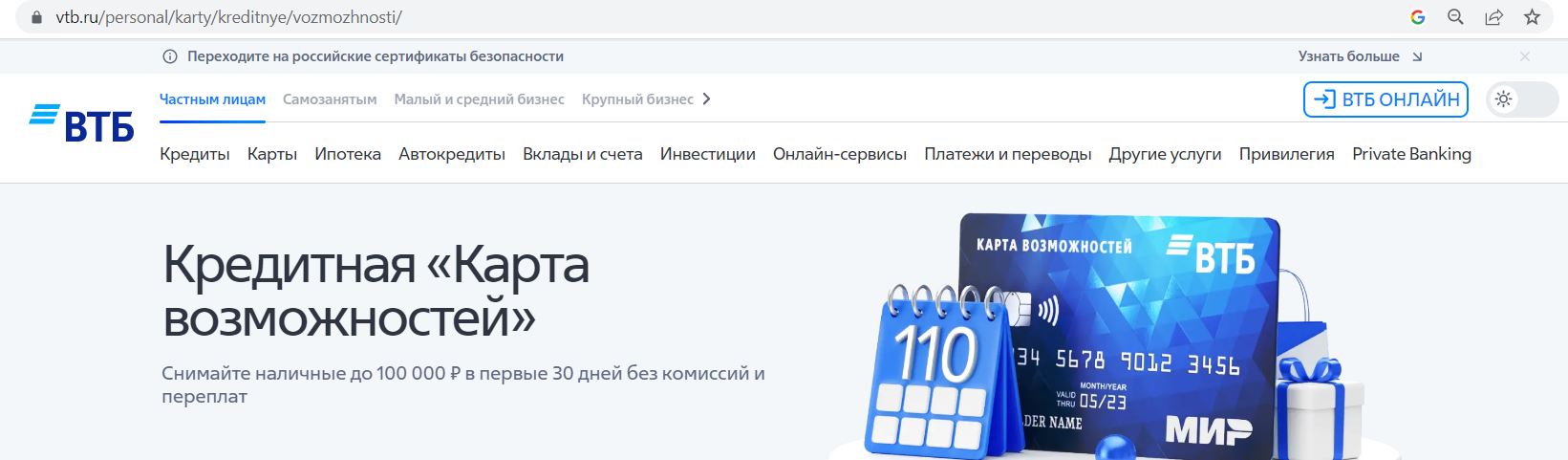Select 'Малый и средний бизнес' tab
Viewport: 1568px width, 460px height.
479,99
